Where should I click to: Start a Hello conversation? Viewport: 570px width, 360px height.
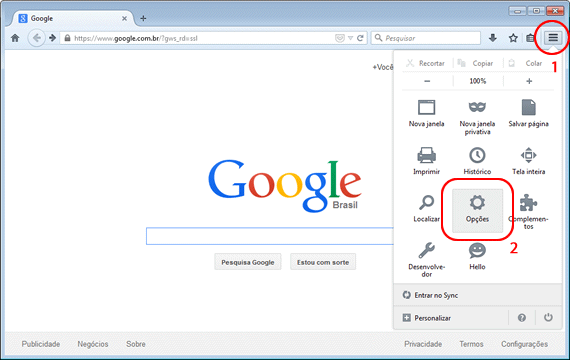(477, 256)
